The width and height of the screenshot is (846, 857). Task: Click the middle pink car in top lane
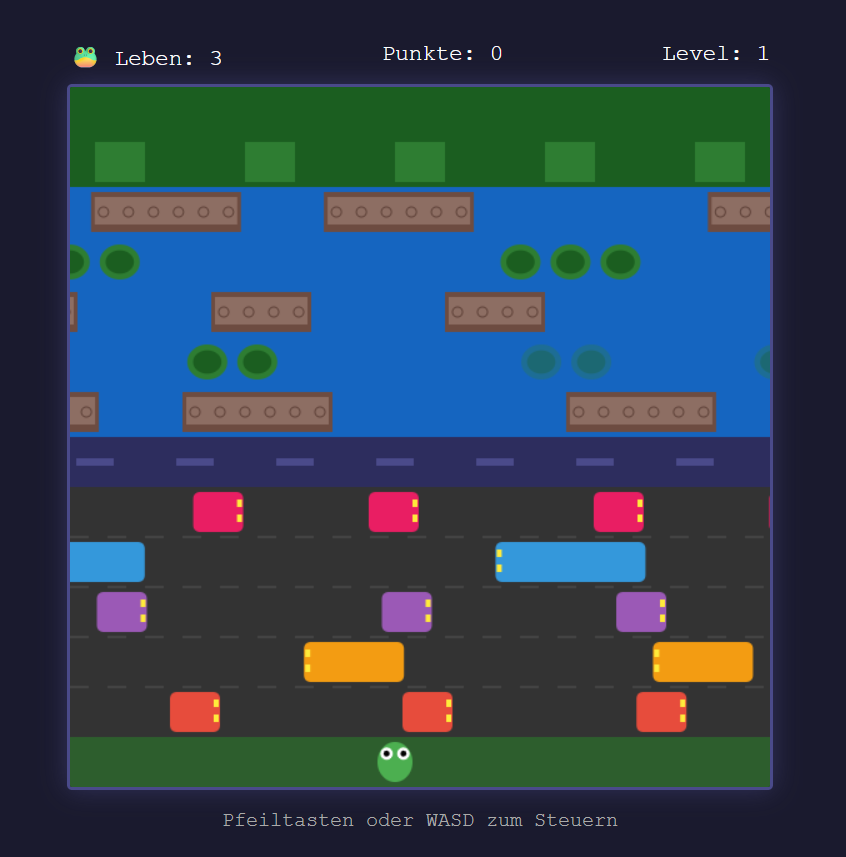tap(393, 512)
